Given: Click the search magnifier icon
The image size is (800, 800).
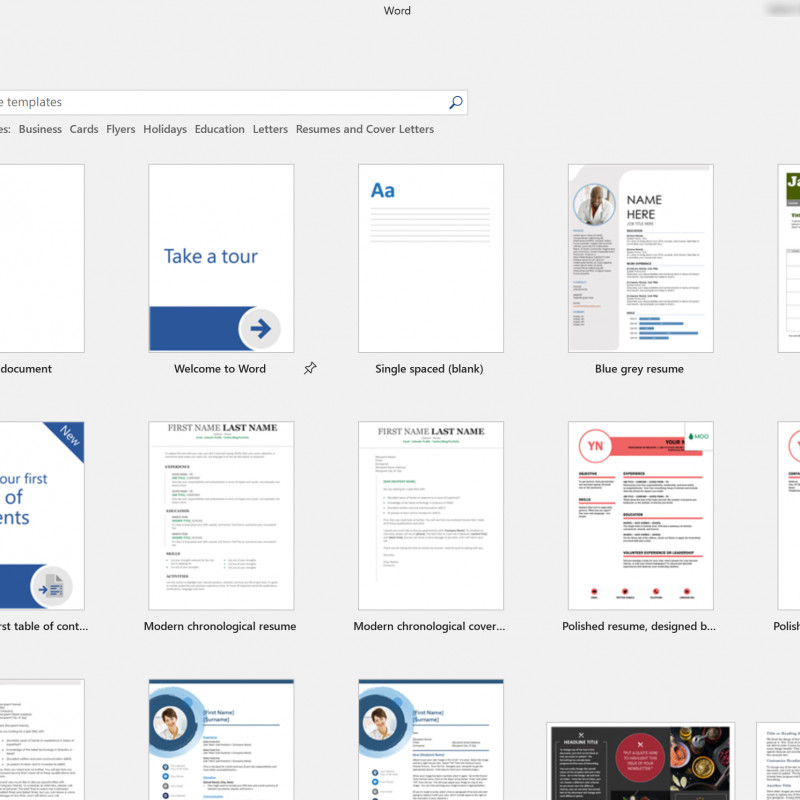Looking at the screenshot, I should coord(456,102).
